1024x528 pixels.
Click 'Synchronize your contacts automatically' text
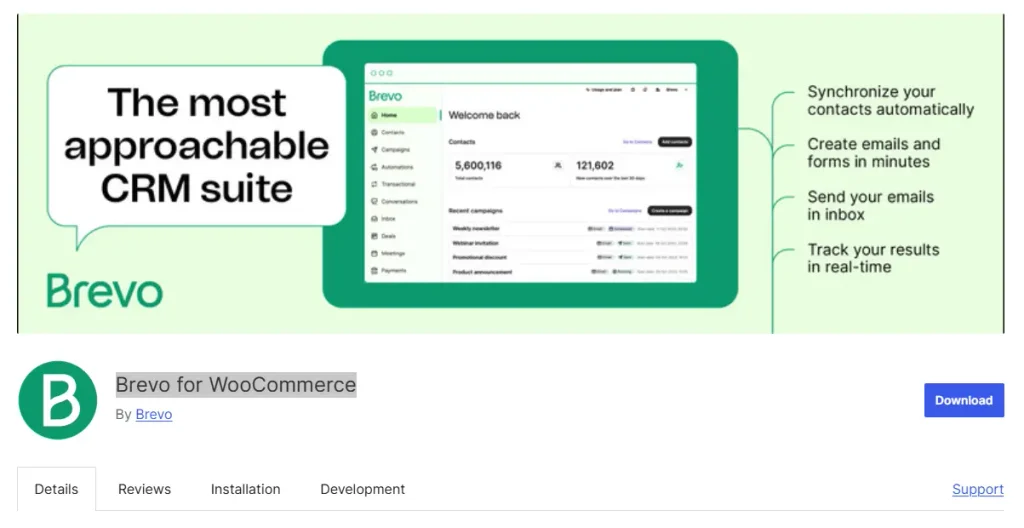pyautogui.click(x=890, y=101)
